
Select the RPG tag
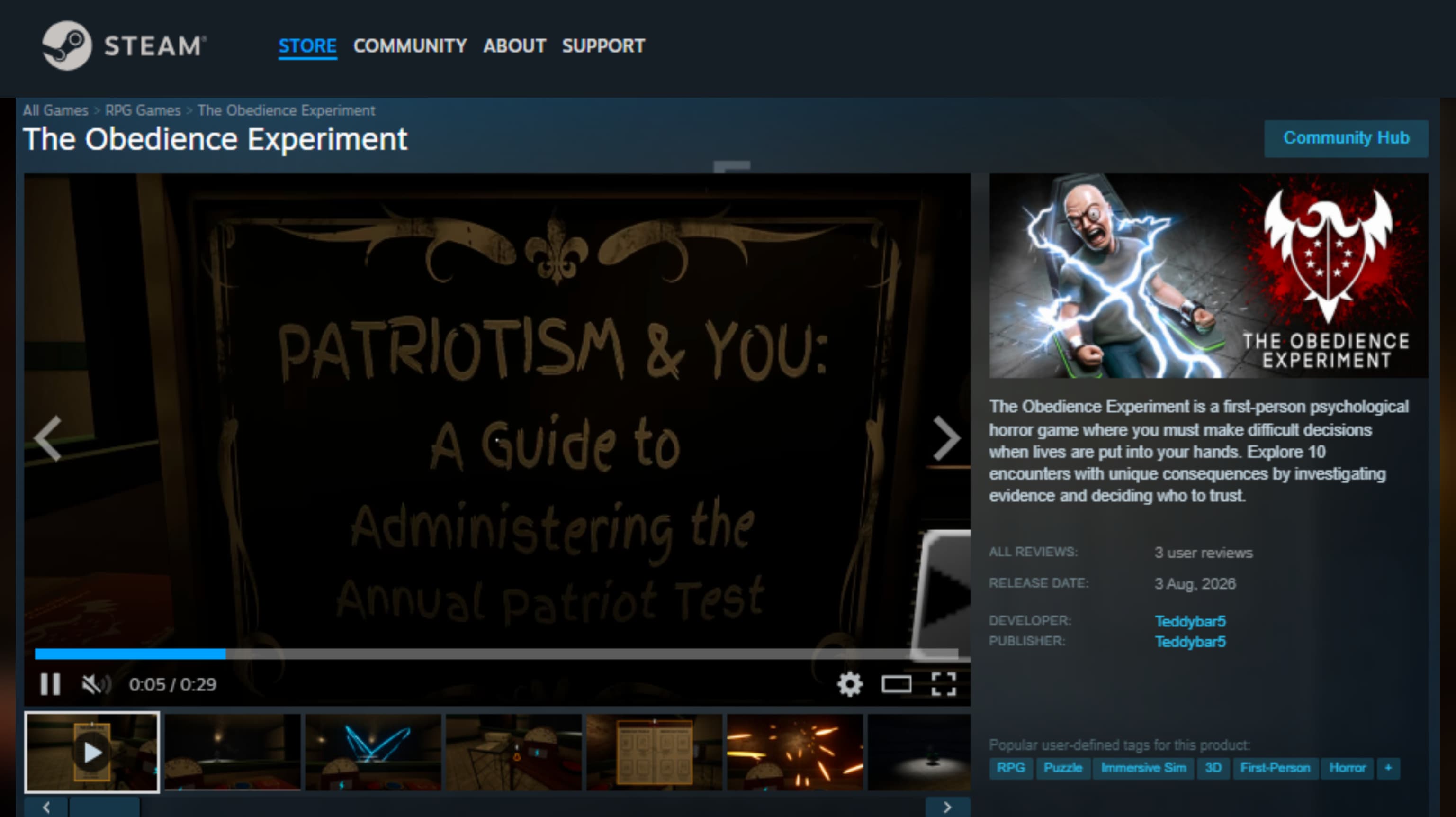click(x=1011, y=768)
